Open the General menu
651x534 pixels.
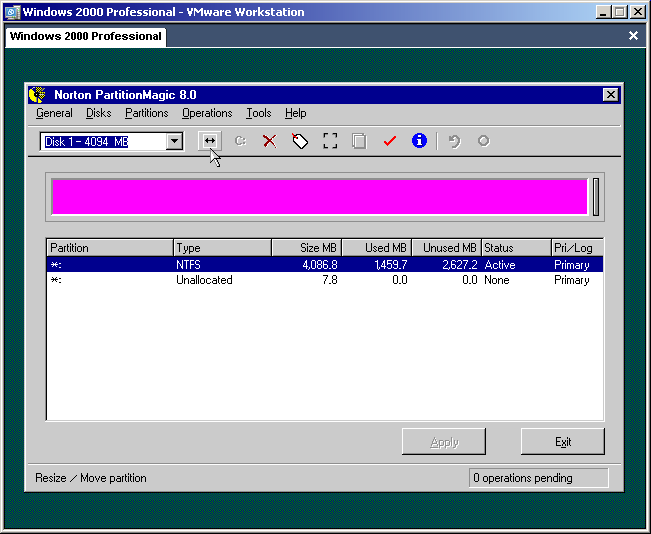pyautogui.click(x=54, y=113)
